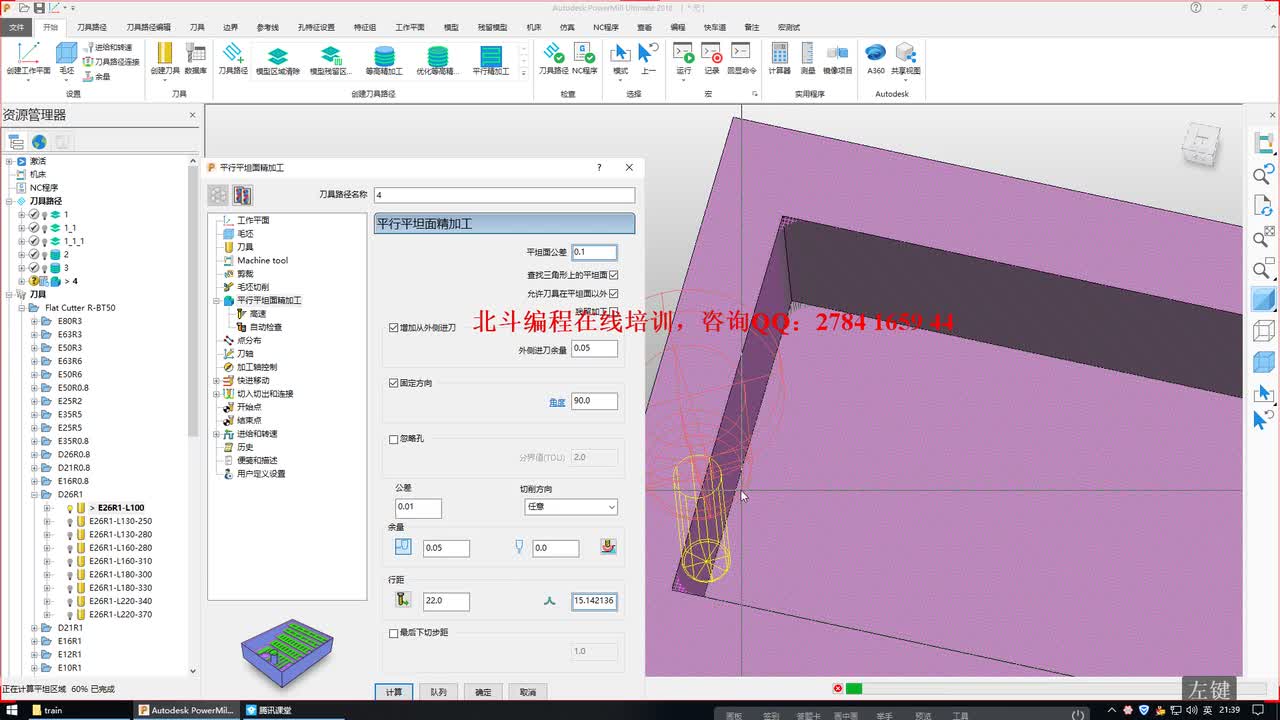Expand 快进移动 in dialog tree
Viewport: 1280px width, 720px height.
click(x=216, y=380)
